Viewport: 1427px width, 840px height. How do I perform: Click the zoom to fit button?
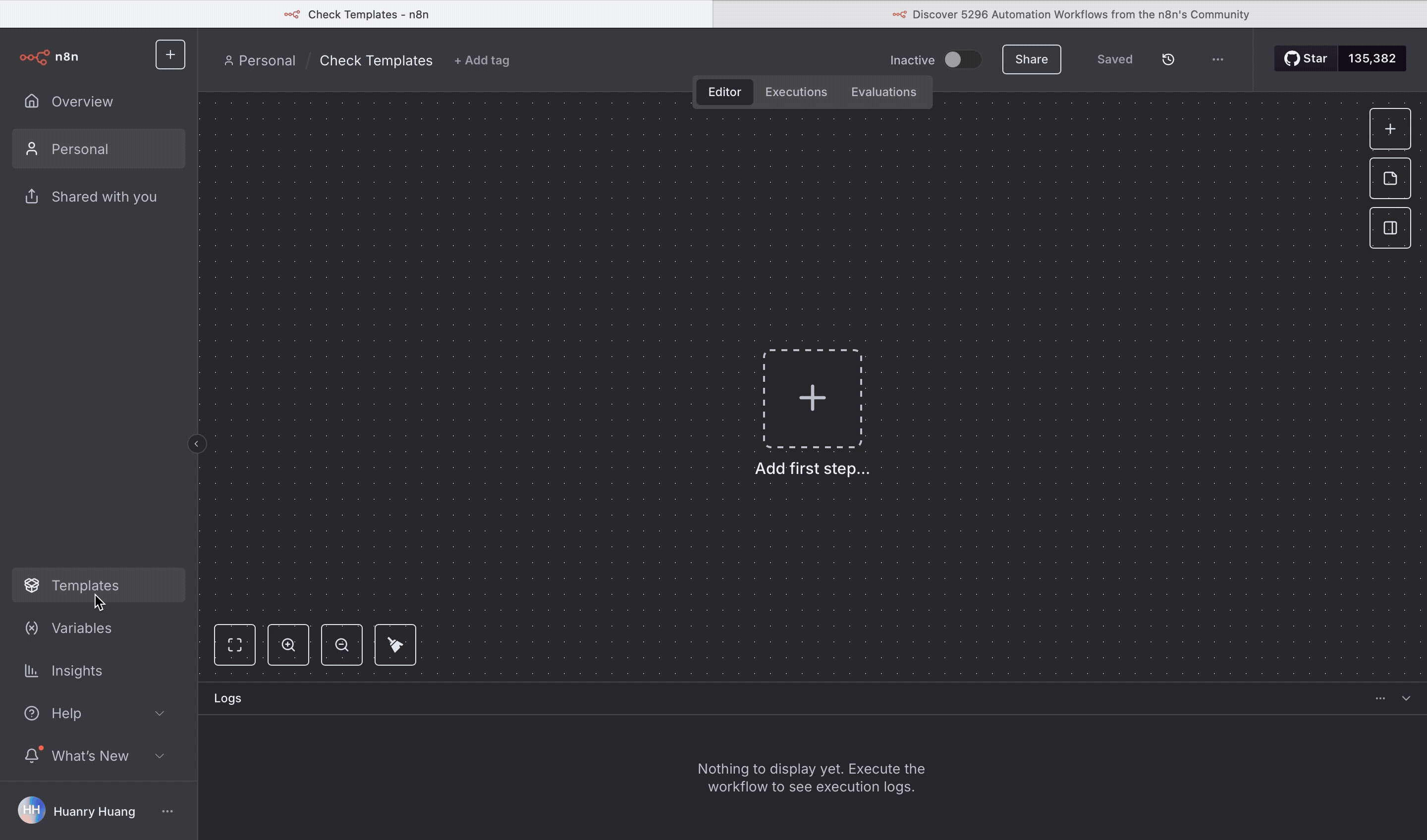234,645
